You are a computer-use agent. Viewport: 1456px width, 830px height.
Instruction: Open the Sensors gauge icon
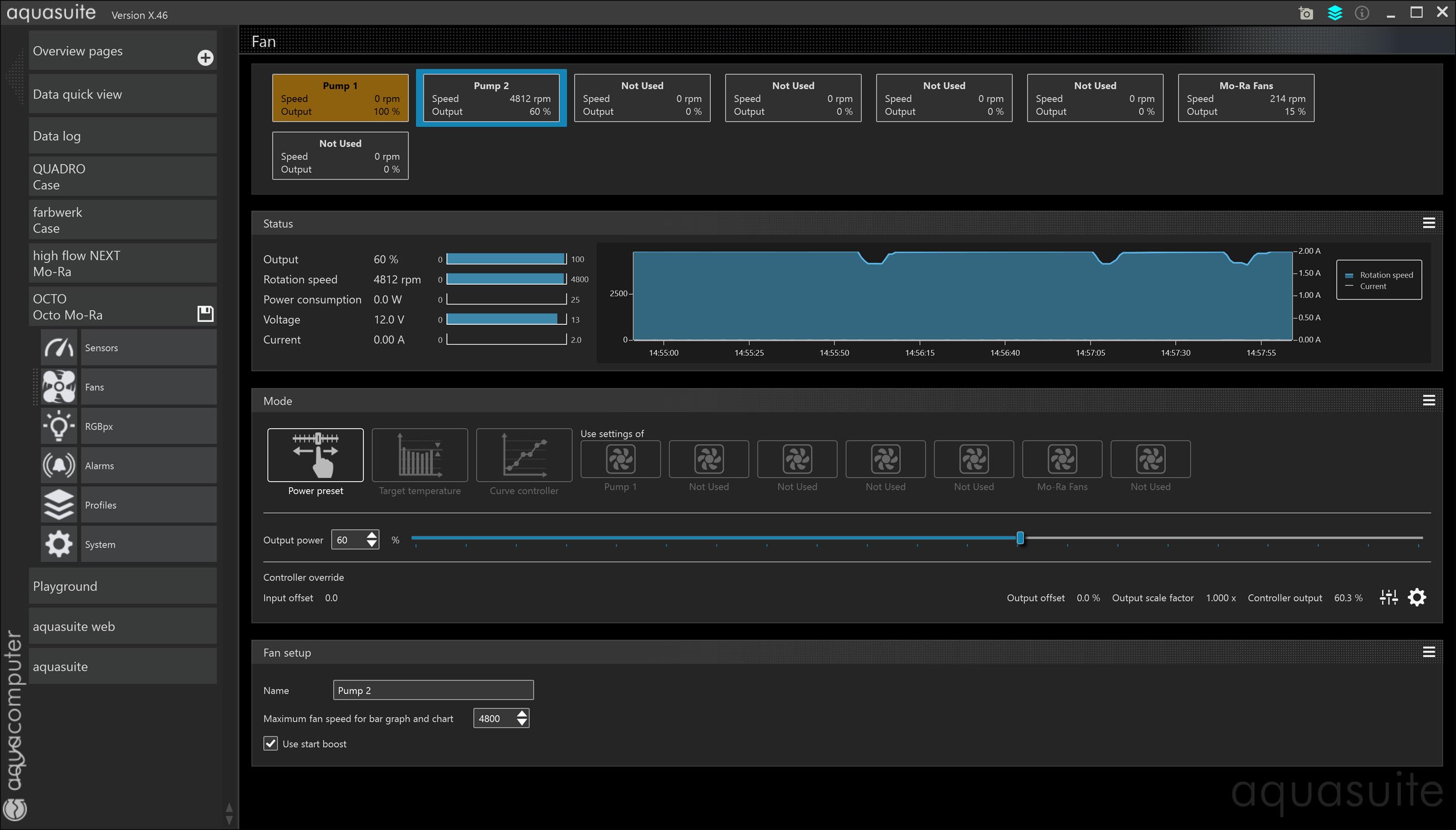tap(59, 348)
